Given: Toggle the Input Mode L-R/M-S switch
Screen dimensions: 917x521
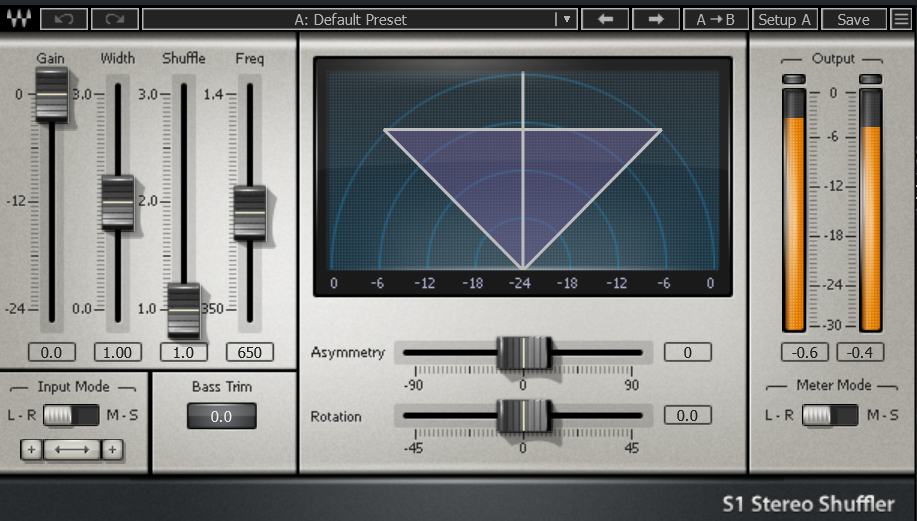Looking at the screenshot, I should point(71,415).
